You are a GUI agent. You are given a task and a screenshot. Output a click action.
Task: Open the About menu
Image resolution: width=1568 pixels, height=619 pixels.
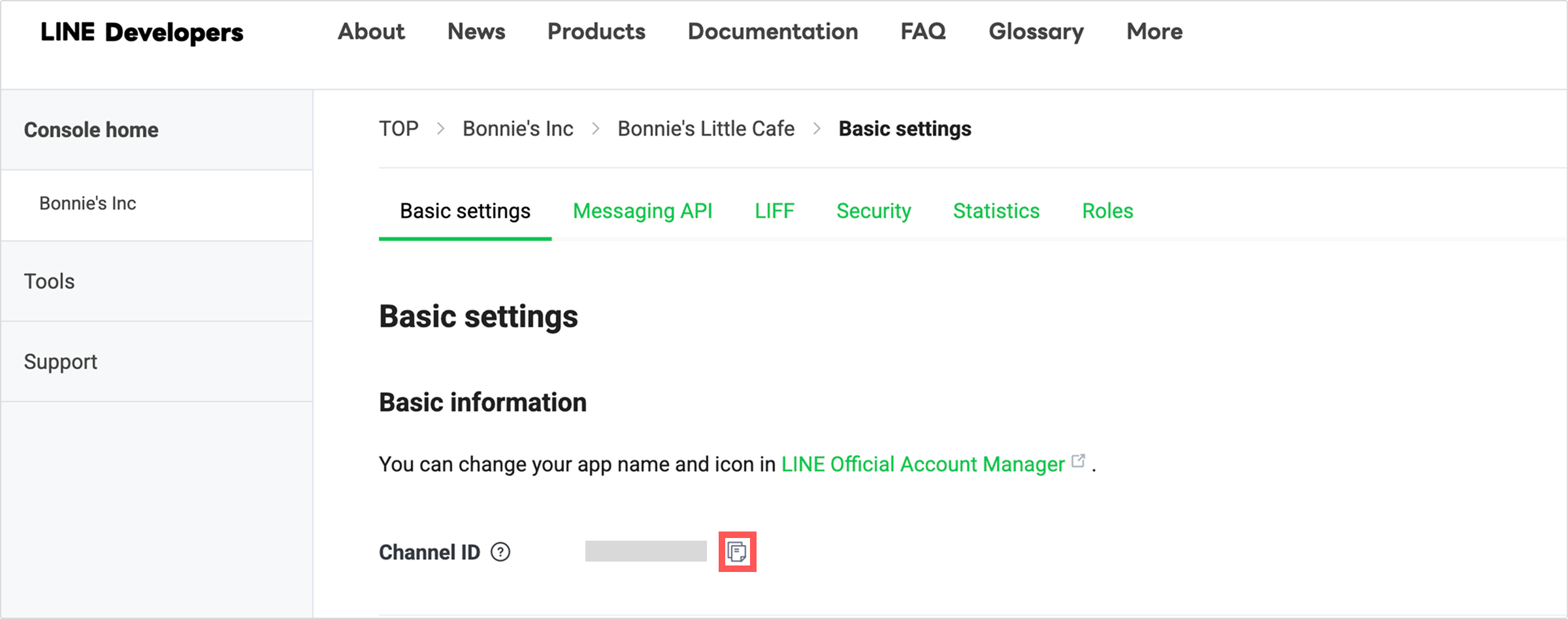pos(371,31)
